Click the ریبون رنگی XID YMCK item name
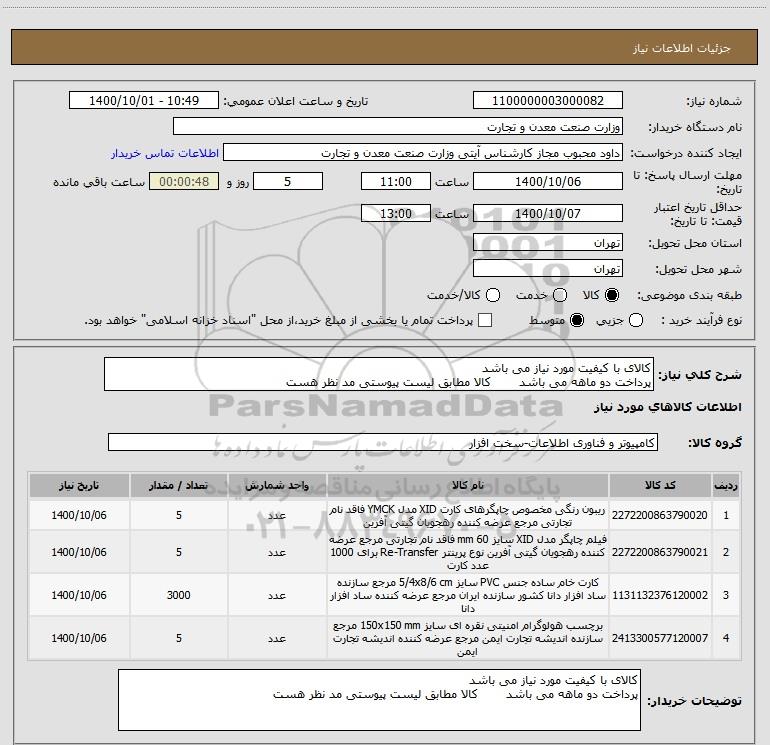The image size is (770, 745). pyautogui.click(x=468, y=516)
